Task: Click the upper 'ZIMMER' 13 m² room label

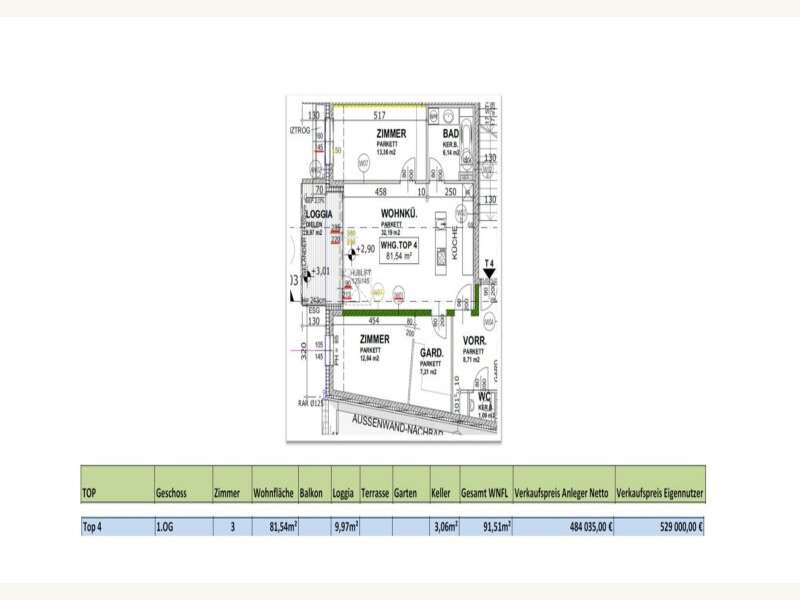Action: coord(391,134)
